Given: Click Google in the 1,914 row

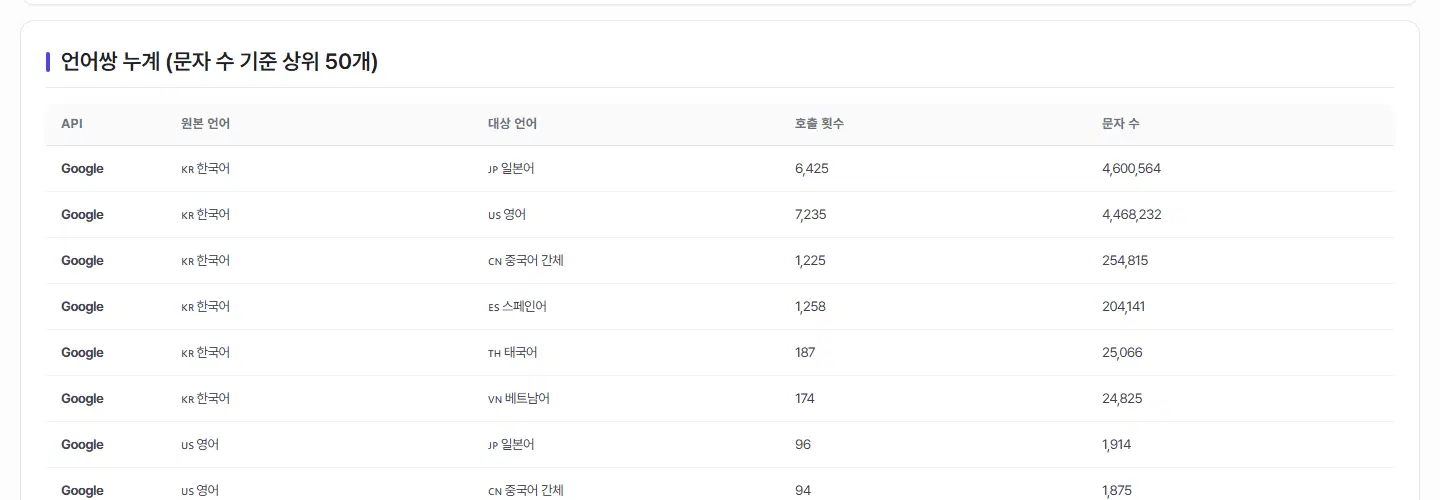Looking at the screenshot, I should (82, 445).
